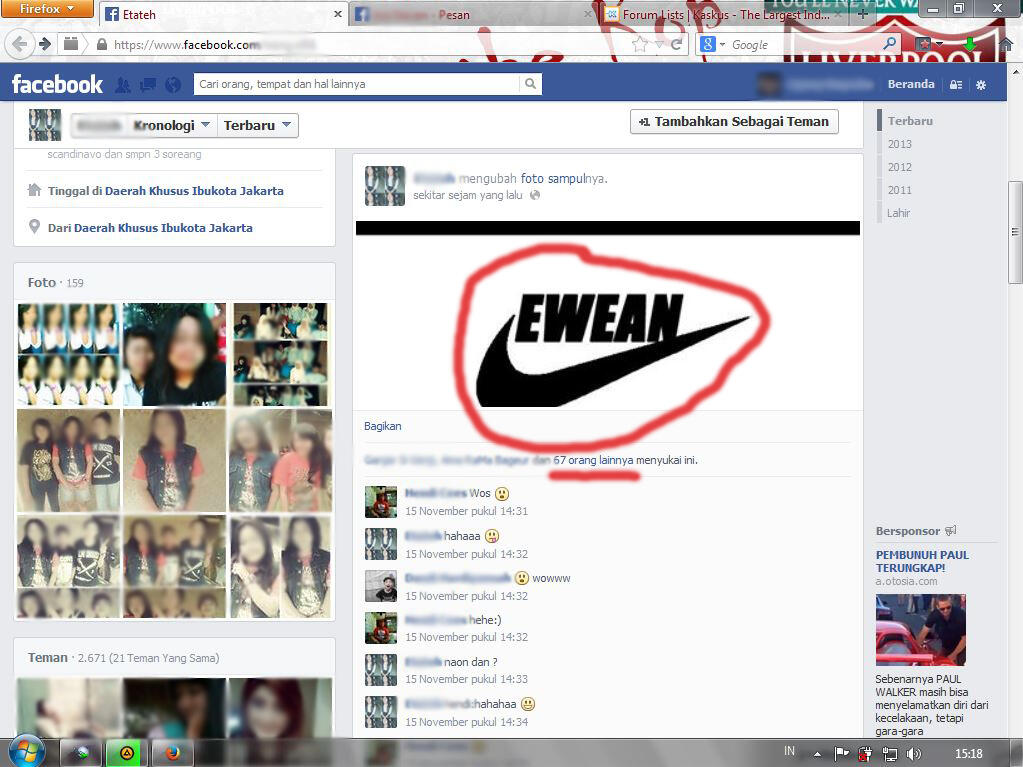Click the Bagikan link under the post

coord(383,426)
